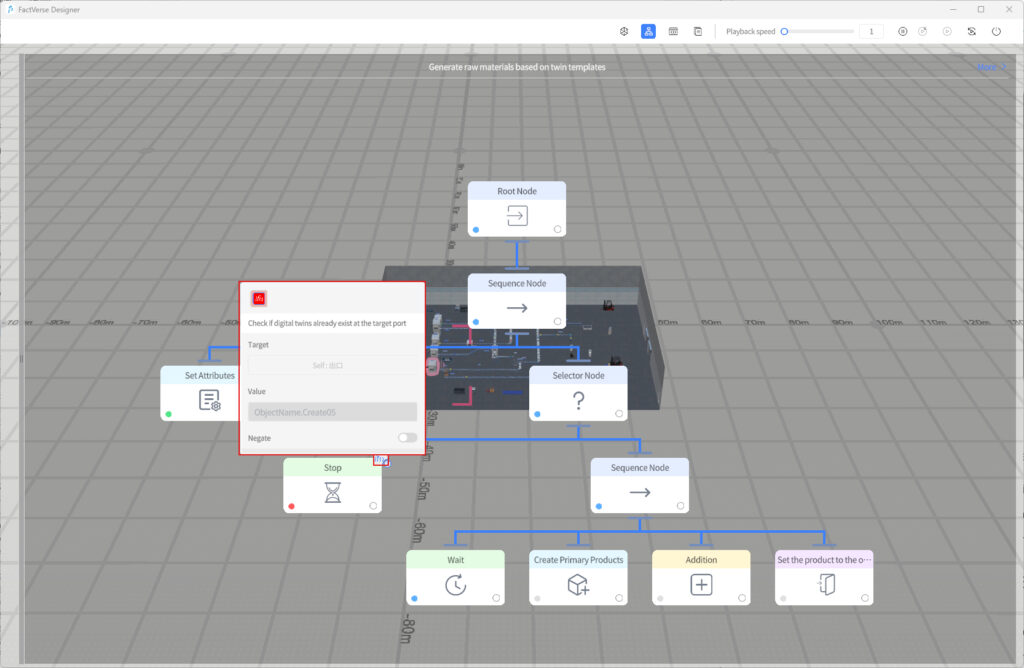The image size is (1024, 668).
Task: Click the play simulation button
Action: (x=947, y=31)
